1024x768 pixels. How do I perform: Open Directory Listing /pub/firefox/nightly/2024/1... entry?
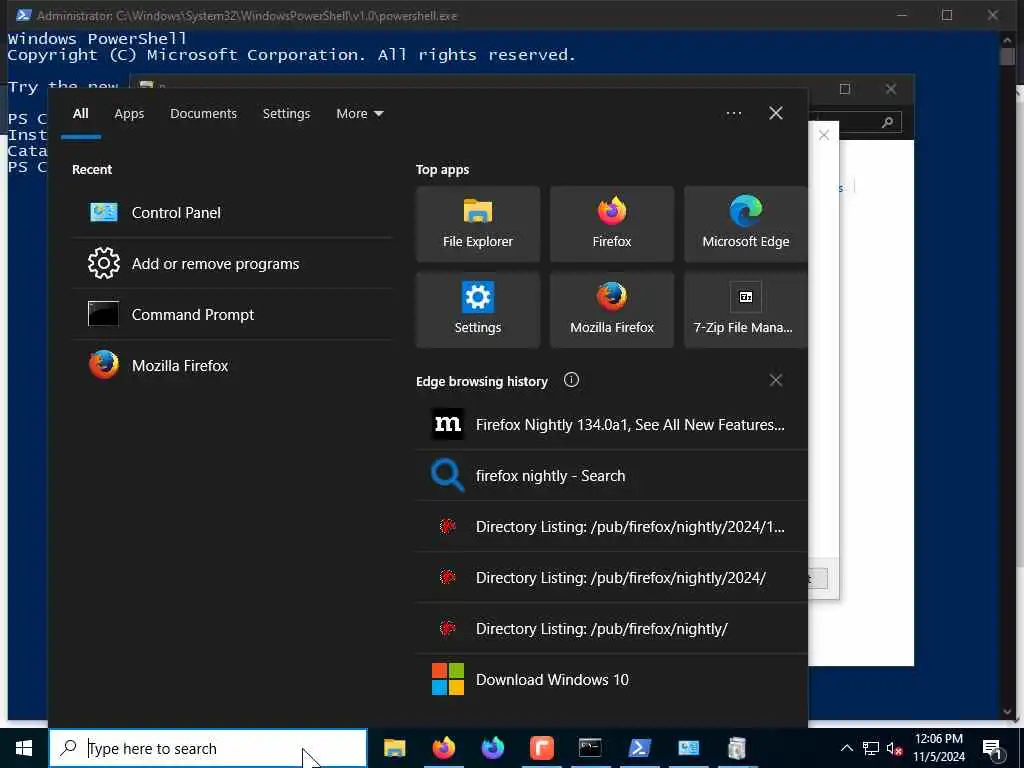pyautogui.click(x=612, y=526)
